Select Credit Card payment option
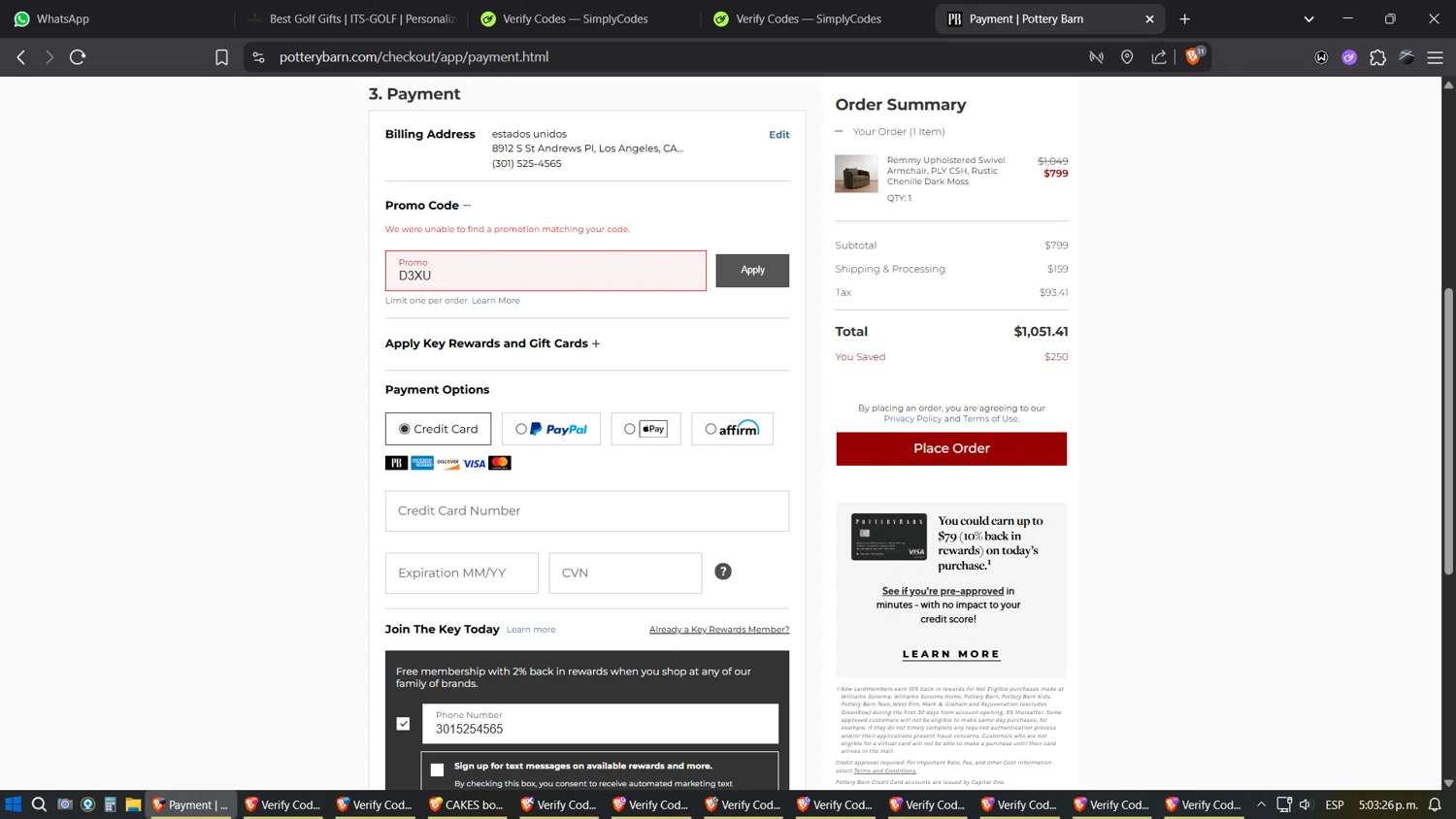 click(x=438, y=429)
